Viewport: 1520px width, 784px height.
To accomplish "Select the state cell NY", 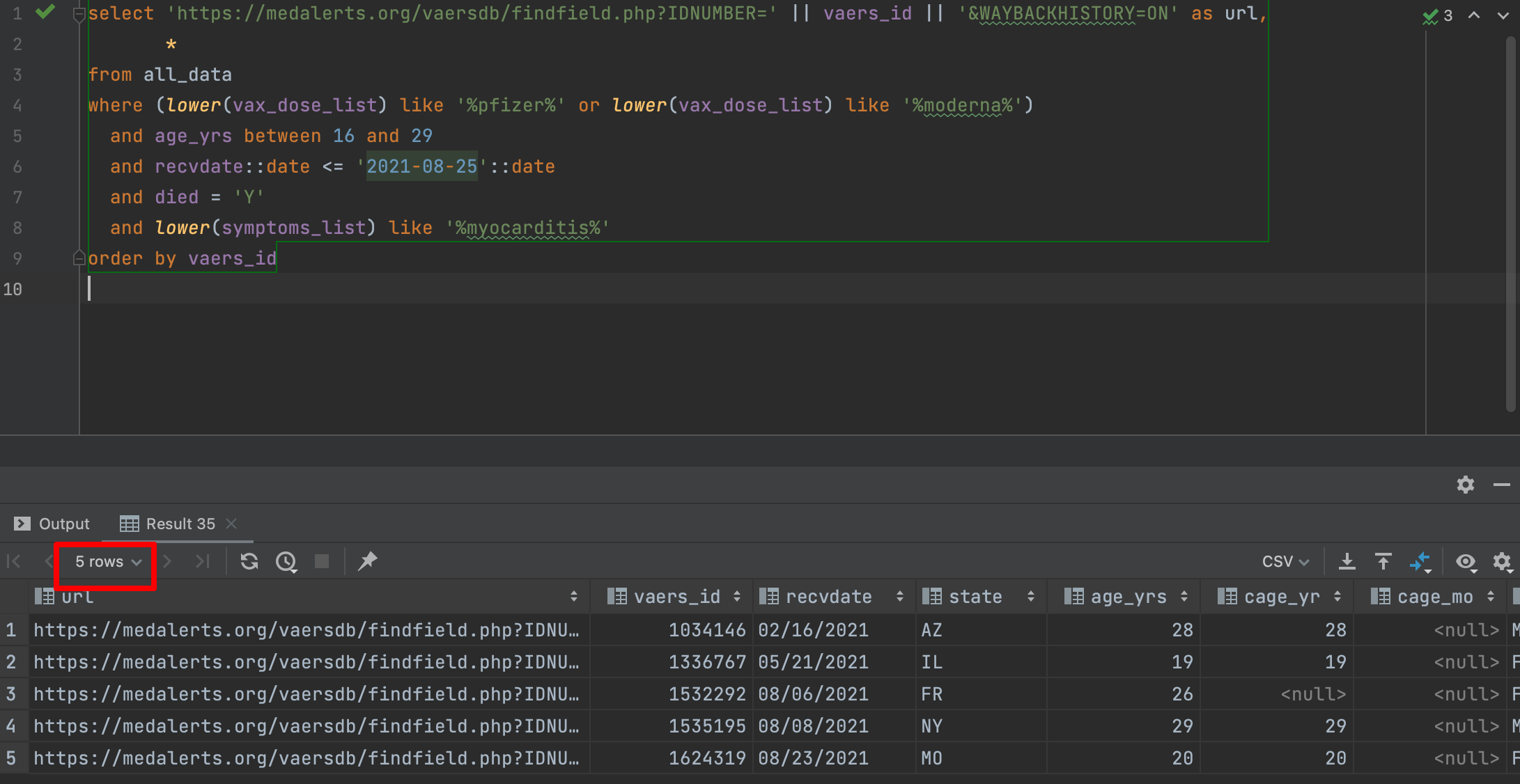I will 981,726.
